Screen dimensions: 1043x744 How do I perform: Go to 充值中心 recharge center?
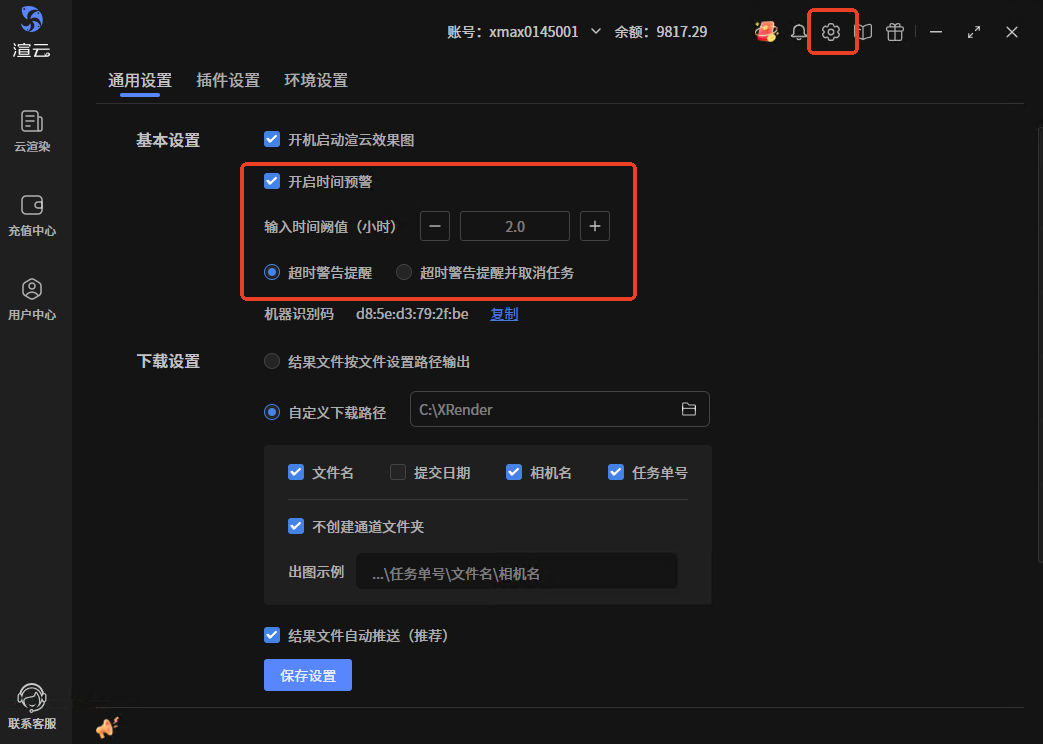pyautogui.click(x=32, y=214)
